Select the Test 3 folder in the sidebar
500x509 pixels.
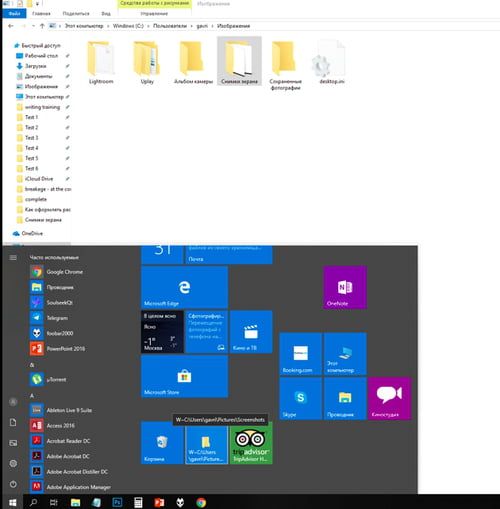[32, 138]
